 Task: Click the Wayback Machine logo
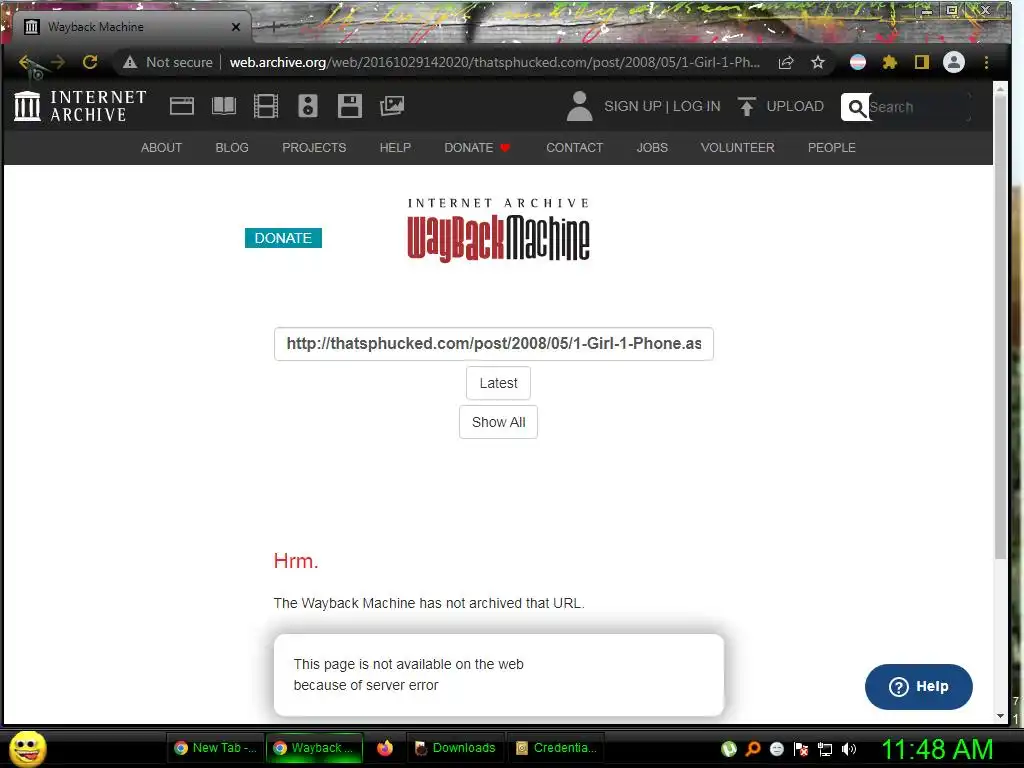498,230
